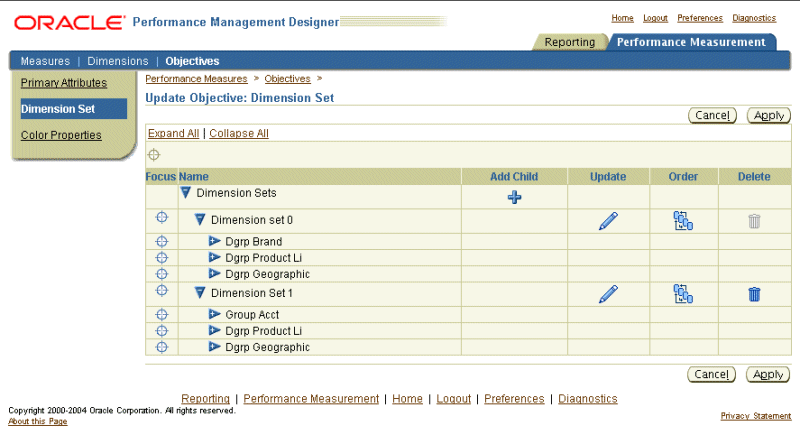The image size is (800, 435).
Task: Open the Measures subtab
Action: click(45, 61)
